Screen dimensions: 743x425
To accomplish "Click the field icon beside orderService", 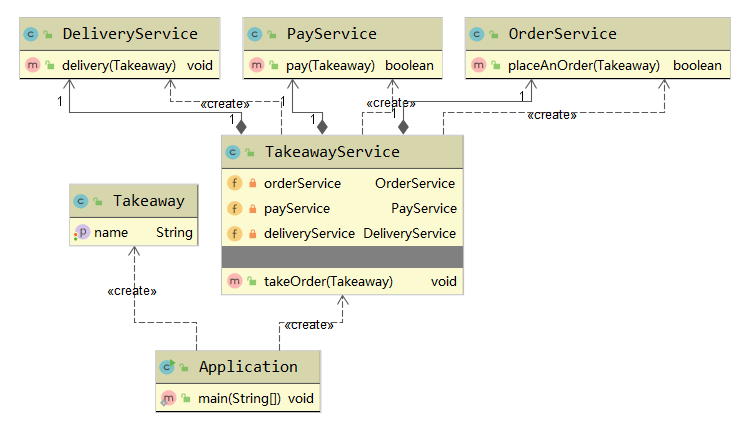I will click(x=234, y=183).
